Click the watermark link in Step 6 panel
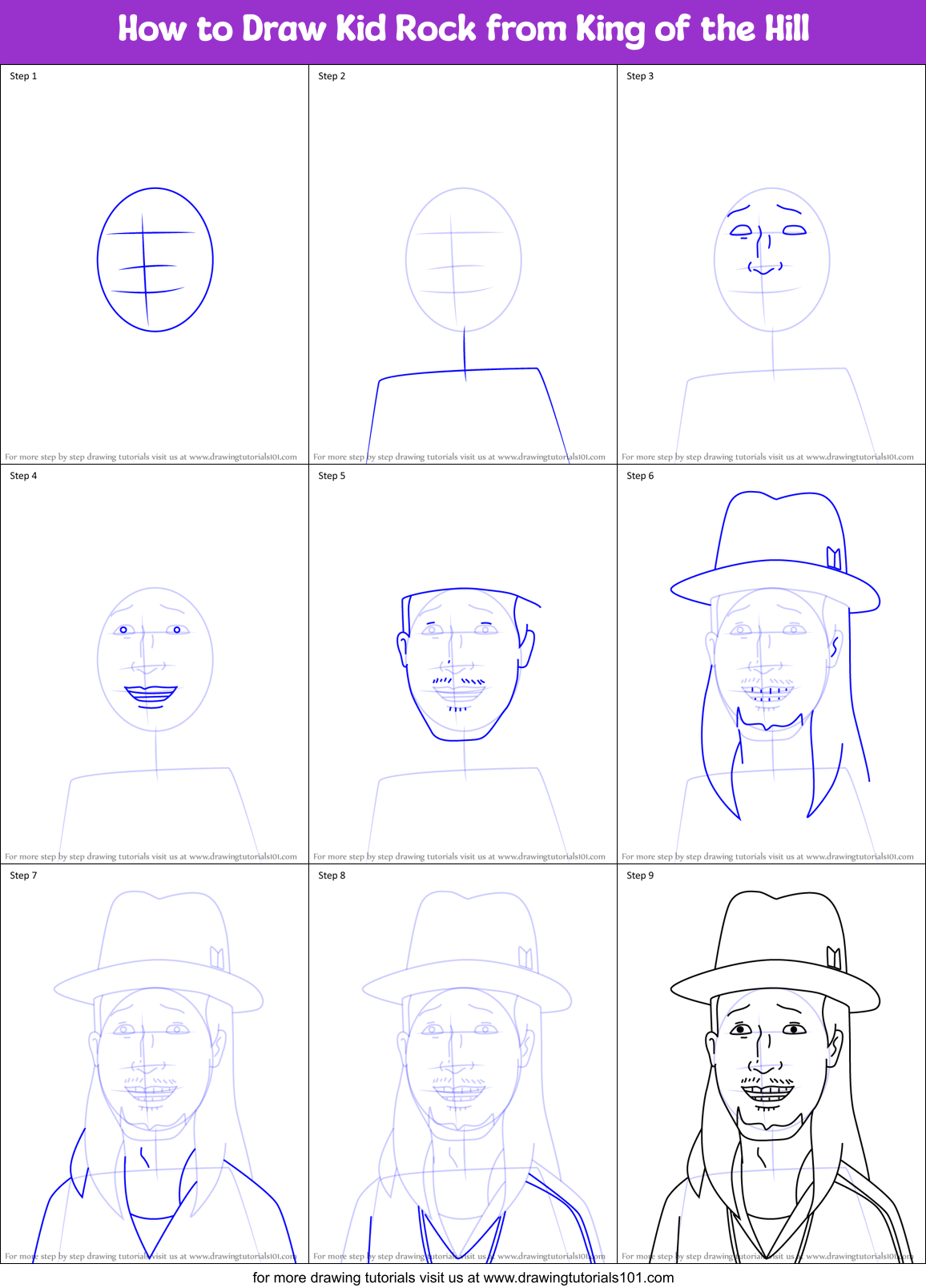Viewport: 926px width, 1288px height. point(767,857)
